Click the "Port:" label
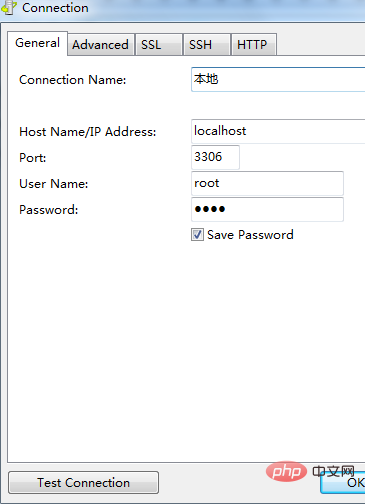365x504 pixels. pos(33,158)
